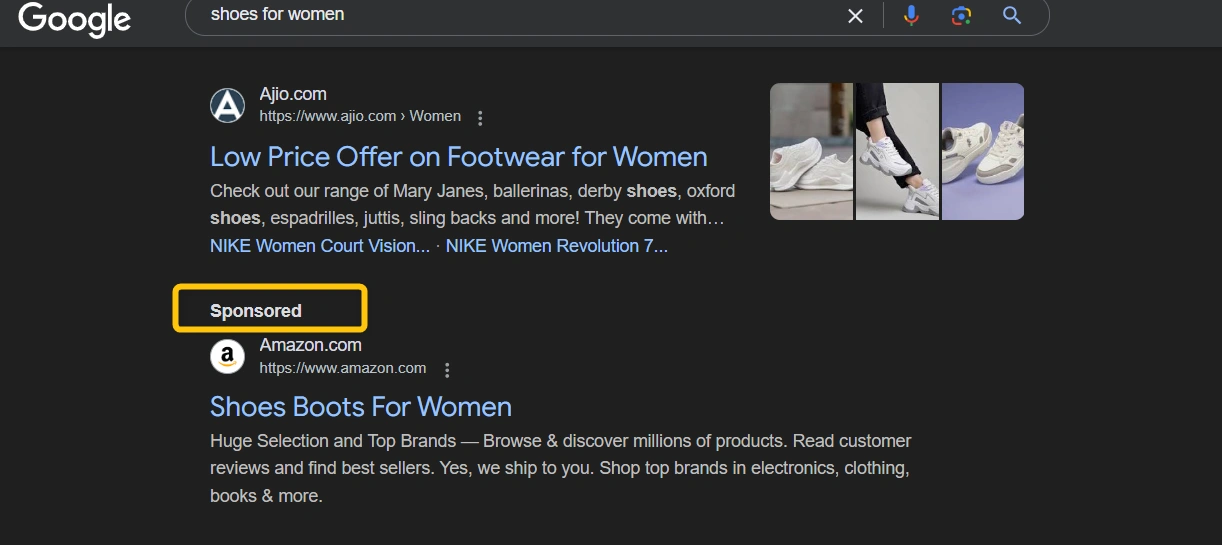Click the Amazon.com site name

310,345
